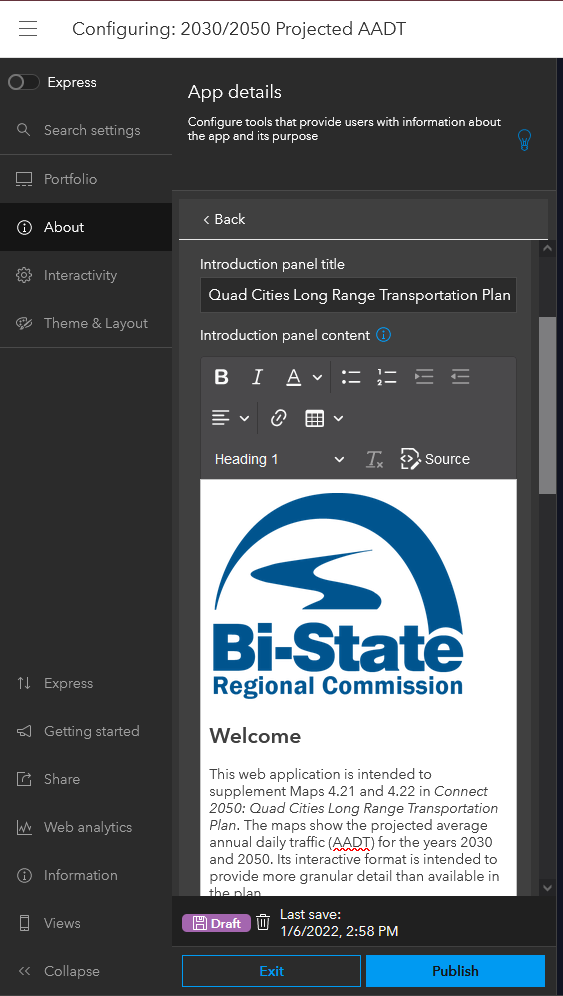The height and width of the screenshot is (996, 563).
Task: Toggle italic formatting
Action: coord(257,377)
